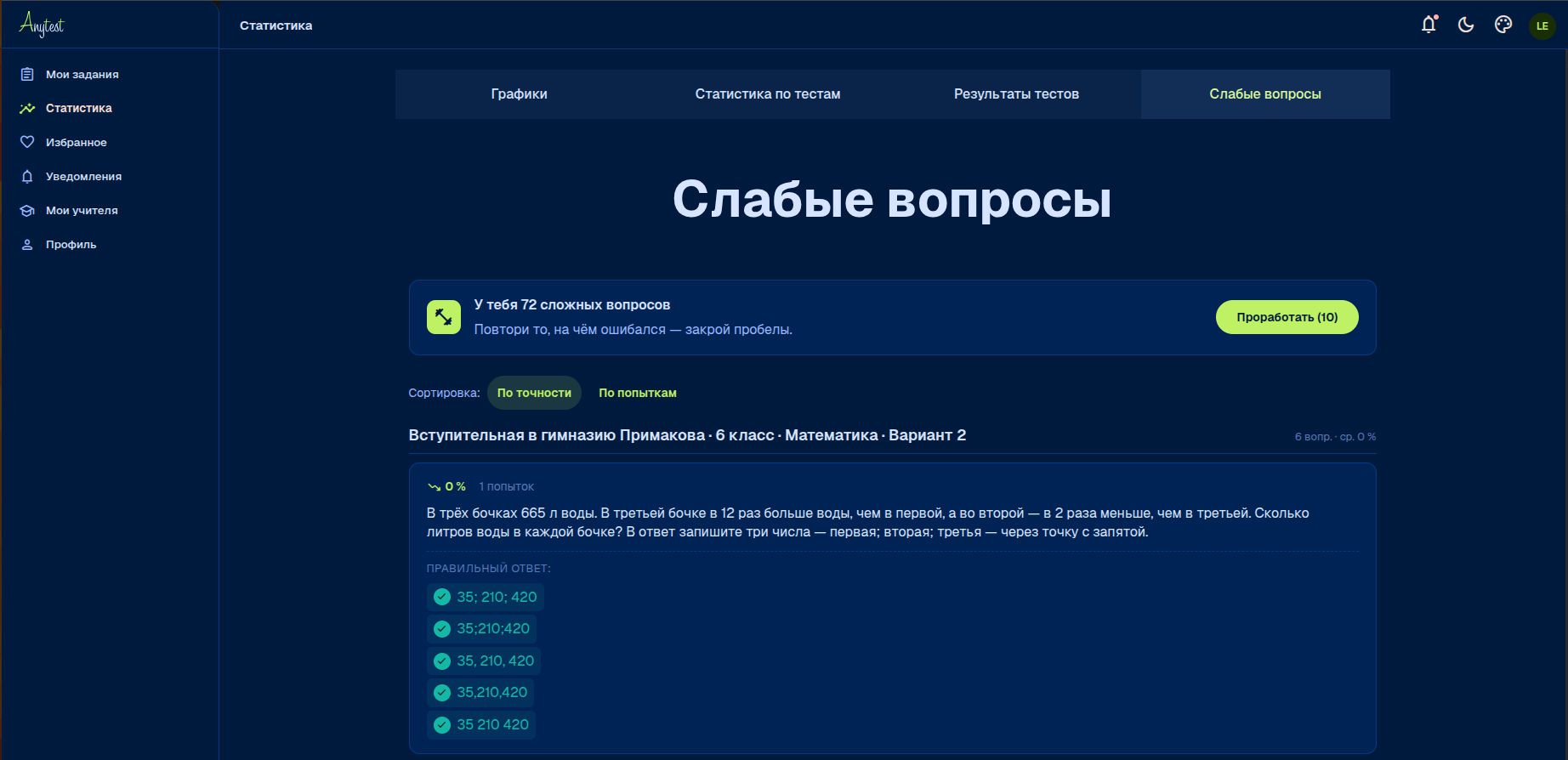
Task: Sort questions По попыткам
Action: (x=638, y=393)
